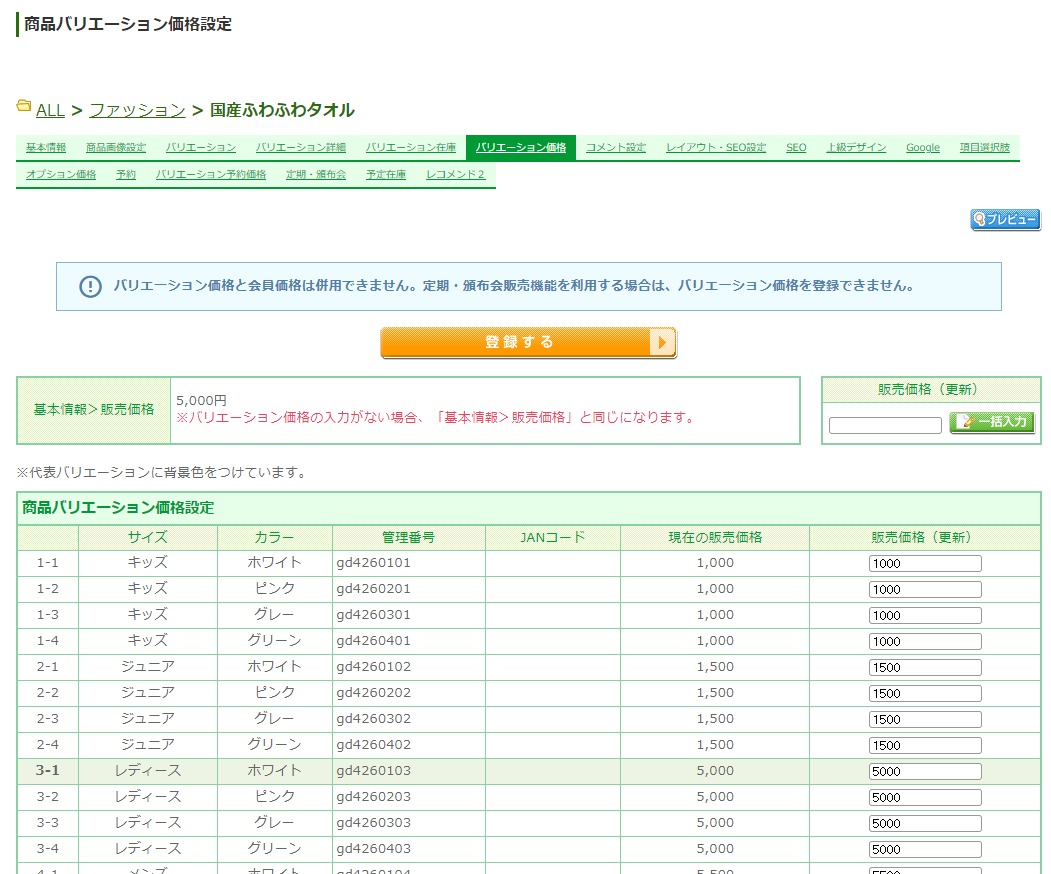Click management number gd4260201
The width and height of the screenshot is (1051, 874).
click(x=373, y=589)
